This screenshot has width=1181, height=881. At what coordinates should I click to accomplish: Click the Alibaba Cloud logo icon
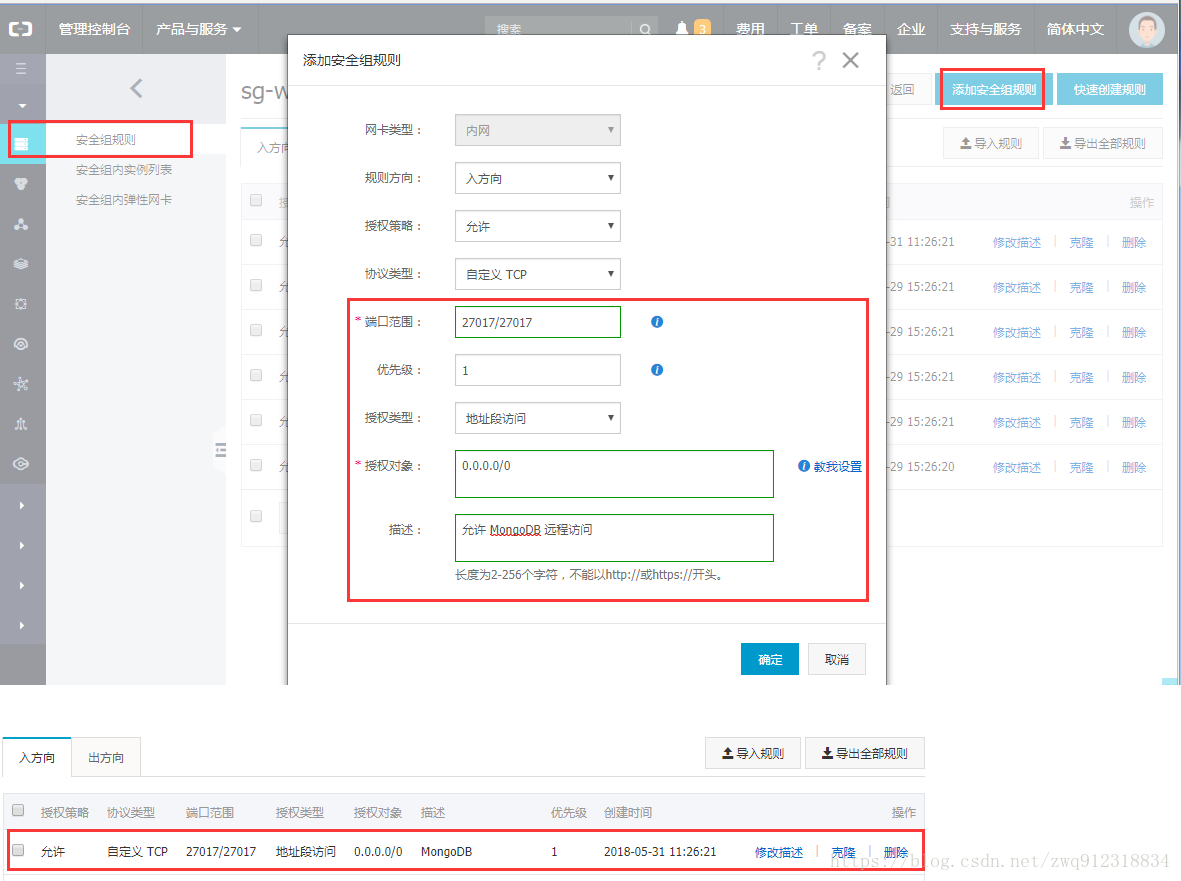click(x=21, y=30)
